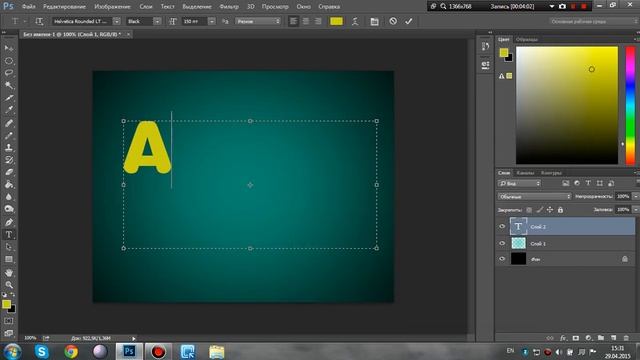Image resolution: width=640 pixels, height=360 pixels.
Task: Right-align the text
Action: [x=318, y=21]
